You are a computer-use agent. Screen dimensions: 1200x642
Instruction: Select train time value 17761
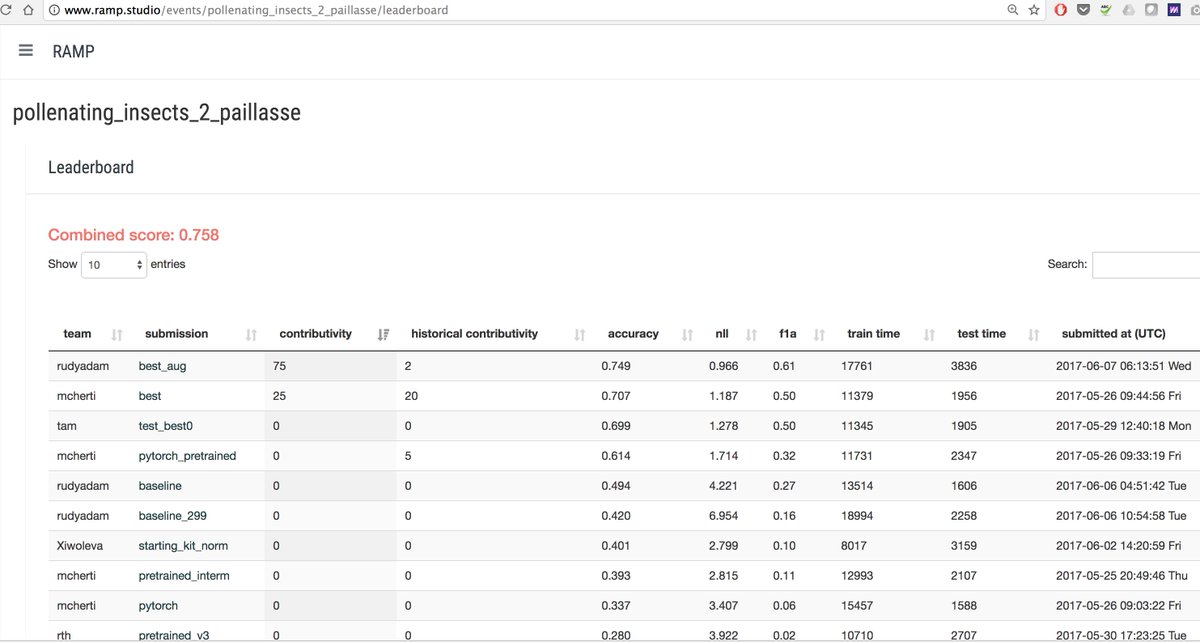coord(857,367)
